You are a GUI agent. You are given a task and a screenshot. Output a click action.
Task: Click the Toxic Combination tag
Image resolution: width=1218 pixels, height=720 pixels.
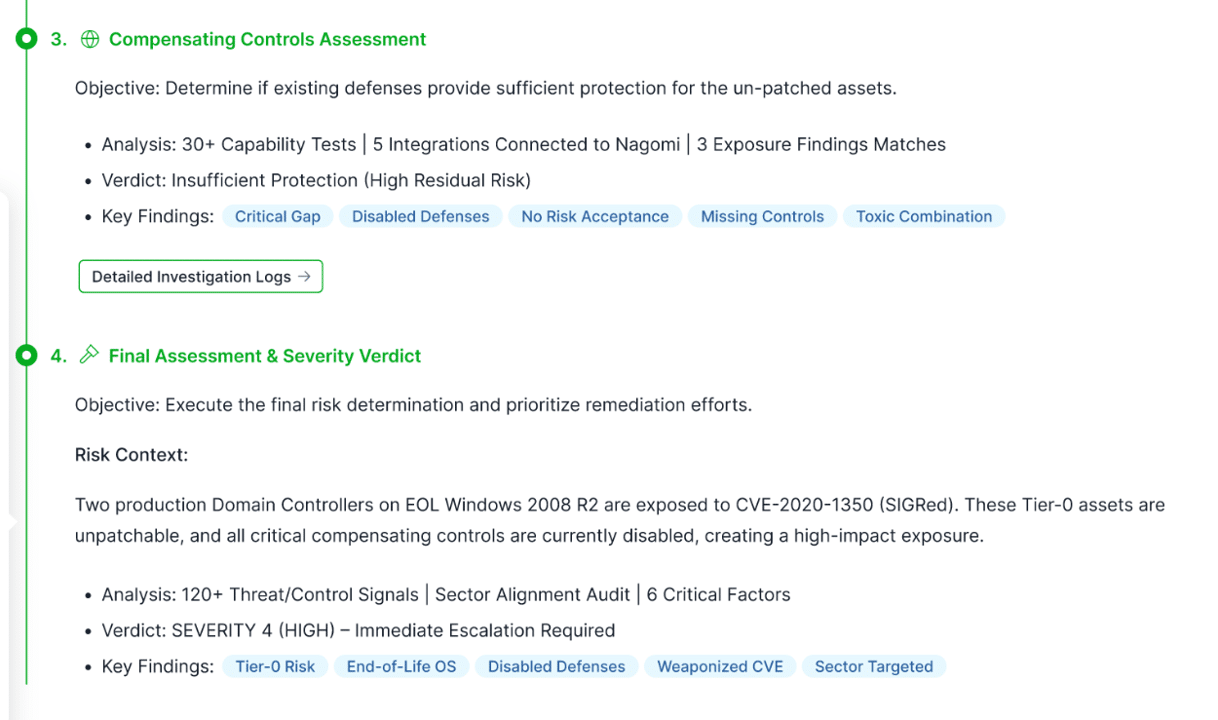(x=924, y=216)
